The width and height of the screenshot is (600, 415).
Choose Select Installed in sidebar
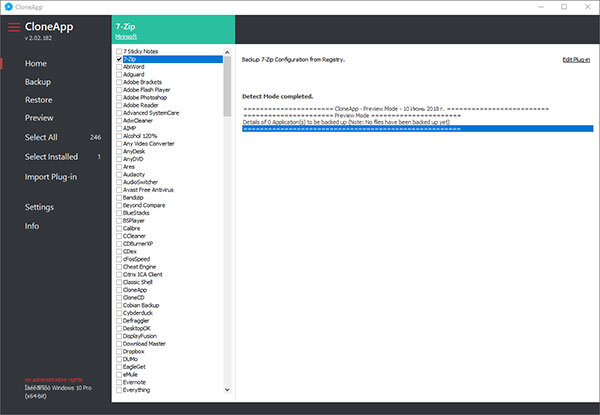tap(51, 157)
